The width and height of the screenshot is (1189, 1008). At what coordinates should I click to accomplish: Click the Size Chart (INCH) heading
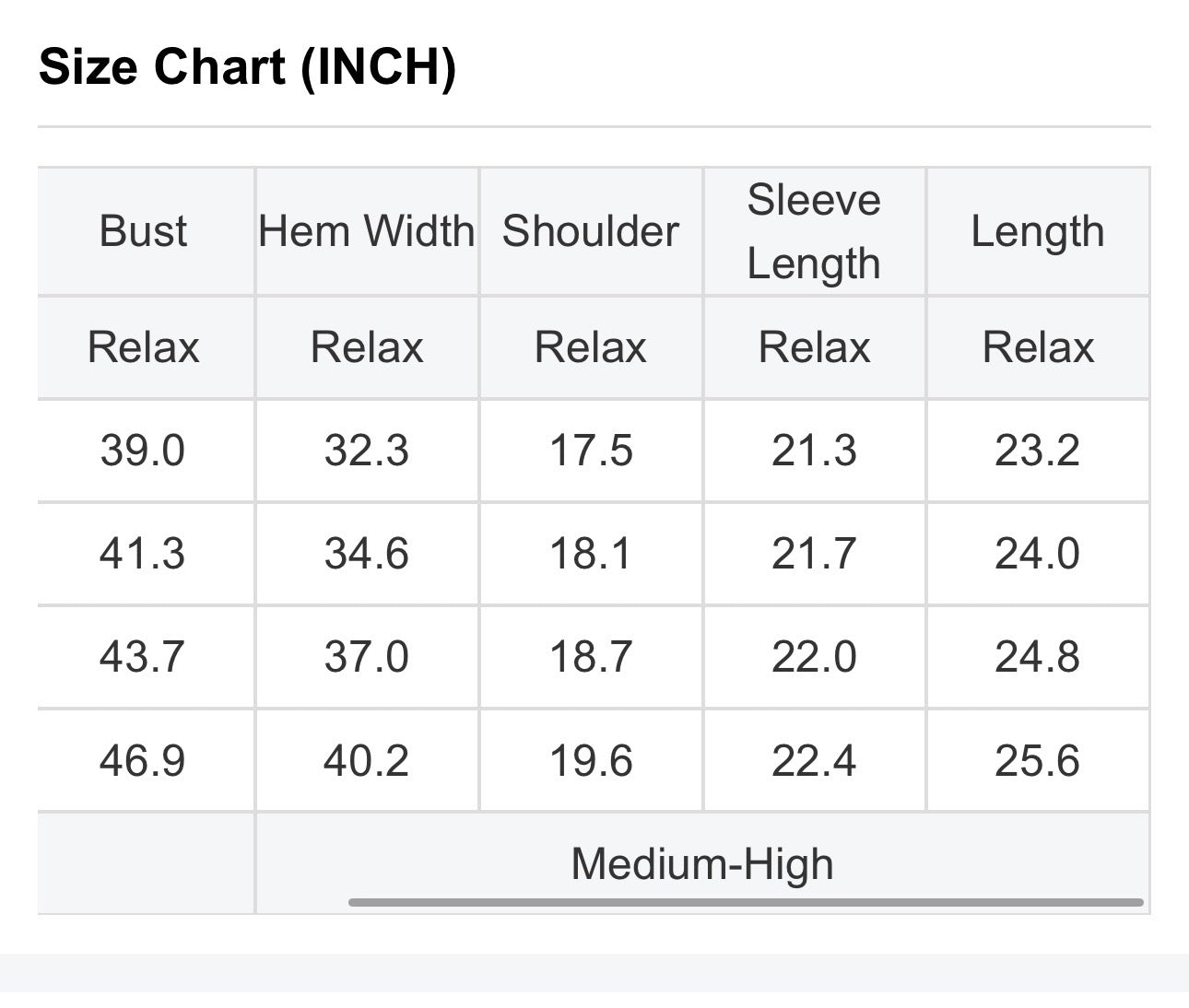click(x=248, y=67)
